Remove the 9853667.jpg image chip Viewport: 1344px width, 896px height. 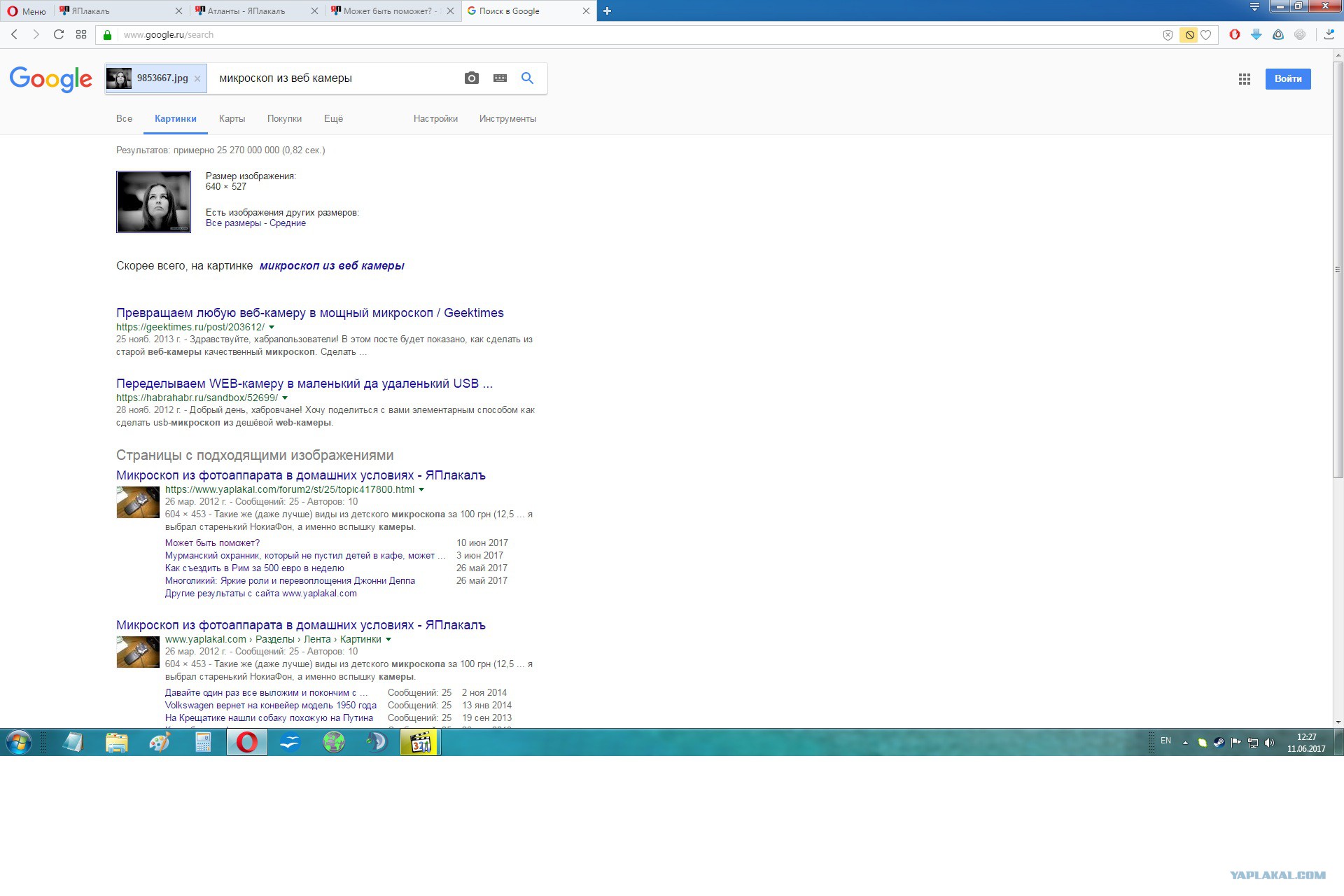pos(197,79)
